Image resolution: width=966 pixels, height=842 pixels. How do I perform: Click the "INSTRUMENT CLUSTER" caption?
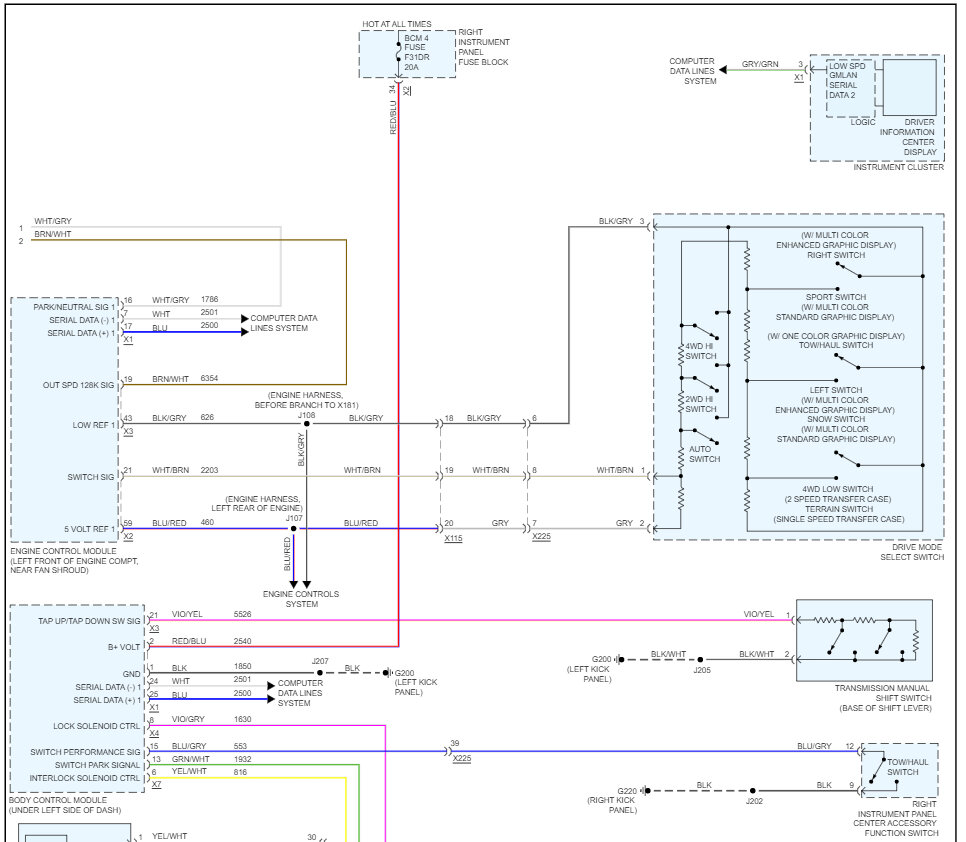tap(898, 167)
